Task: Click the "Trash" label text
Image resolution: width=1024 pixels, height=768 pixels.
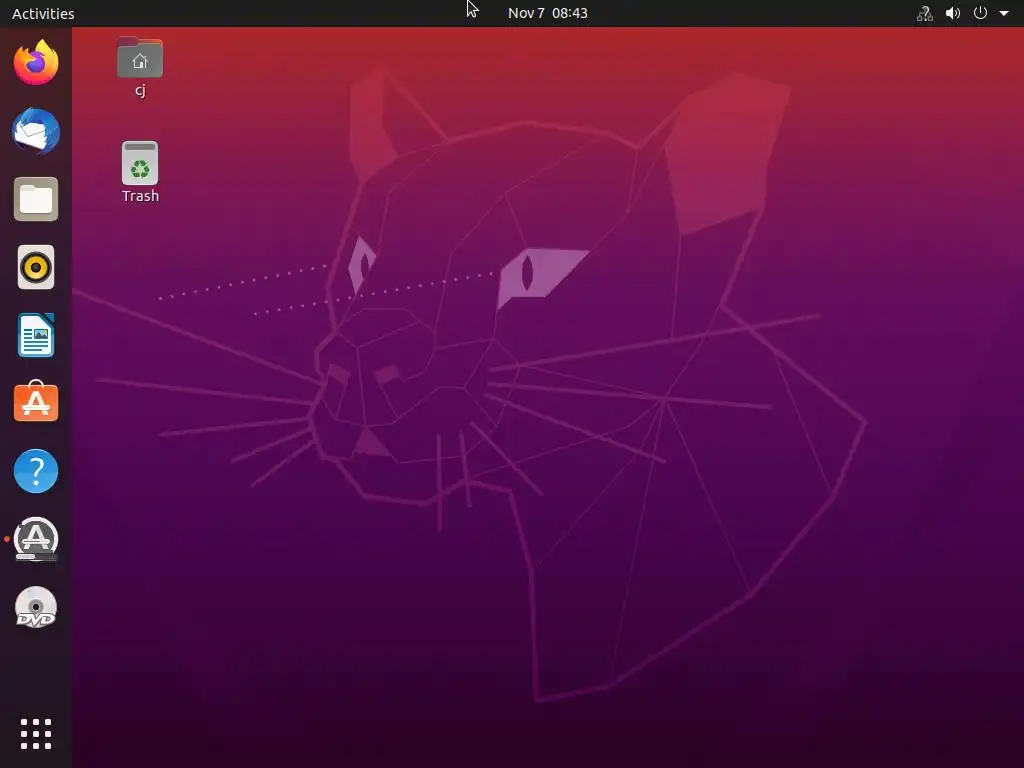Action: click(x=140, y=196)
